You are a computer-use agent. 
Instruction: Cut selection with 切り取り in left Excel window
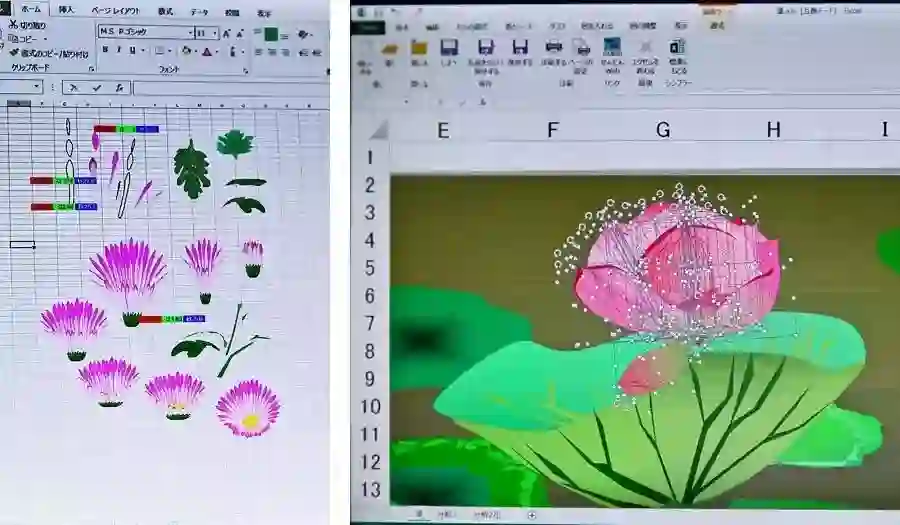pyautogui.click(x=27, y=25)
